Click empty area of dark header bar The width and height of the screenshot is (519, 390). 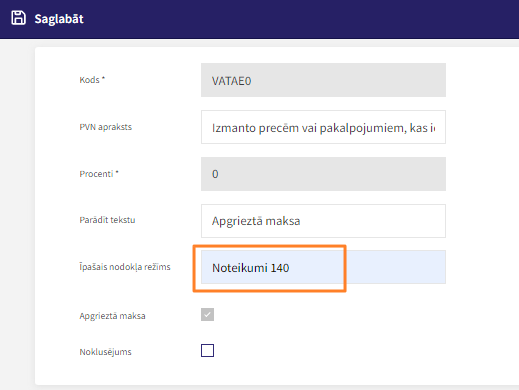coord(300,19)
